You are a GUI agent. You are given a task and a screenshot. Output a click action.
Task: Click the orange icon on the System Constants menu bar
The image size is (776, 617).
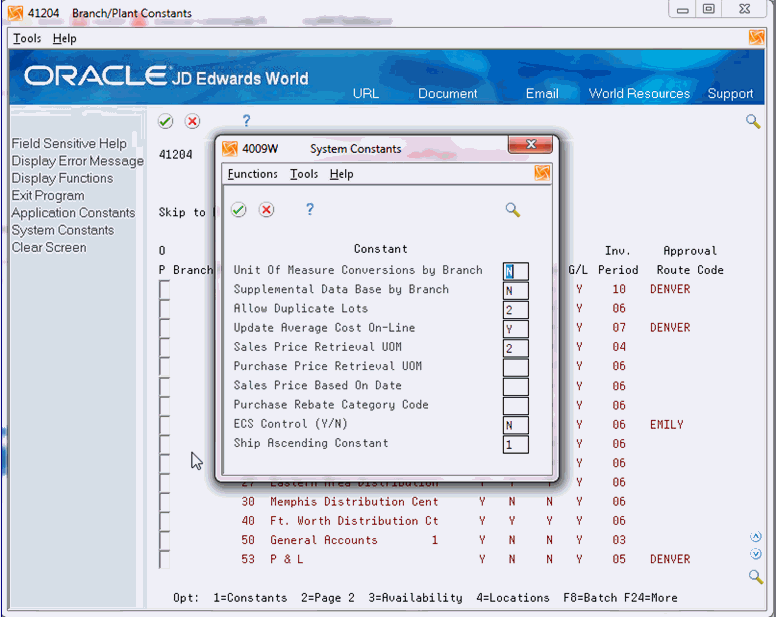point(542,173)
